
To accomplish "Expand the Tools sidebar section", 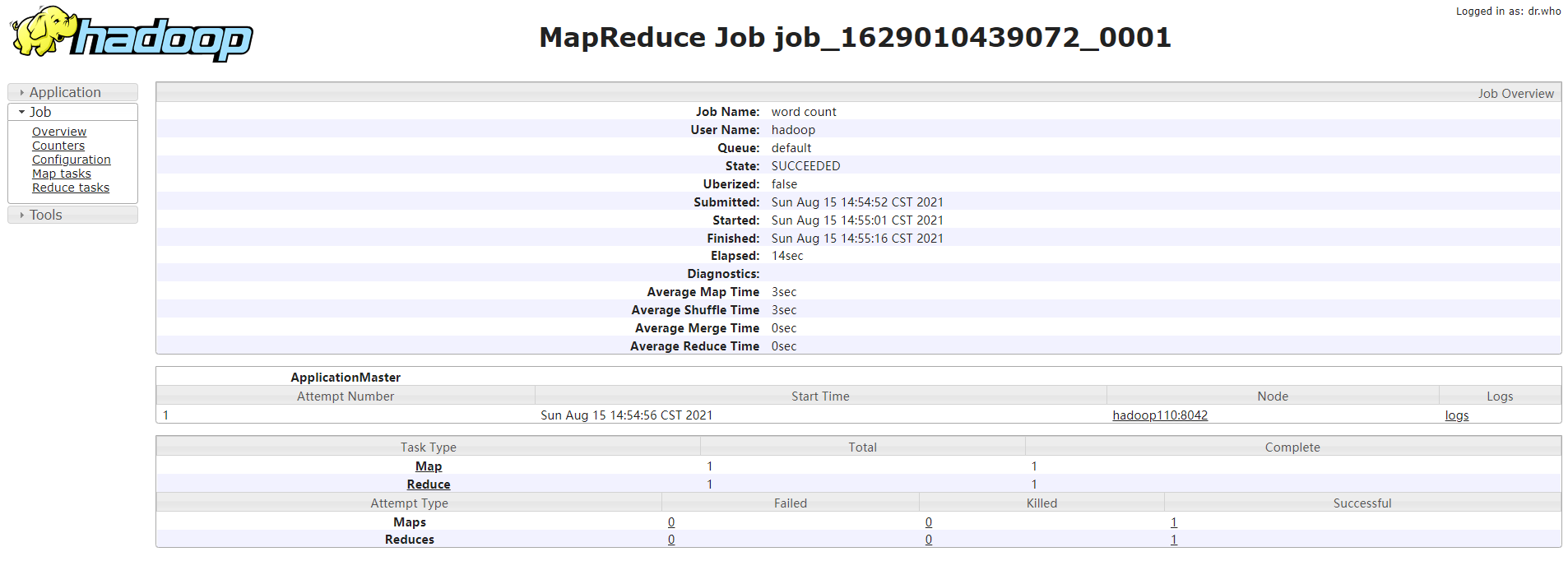I will pos(72,215).
